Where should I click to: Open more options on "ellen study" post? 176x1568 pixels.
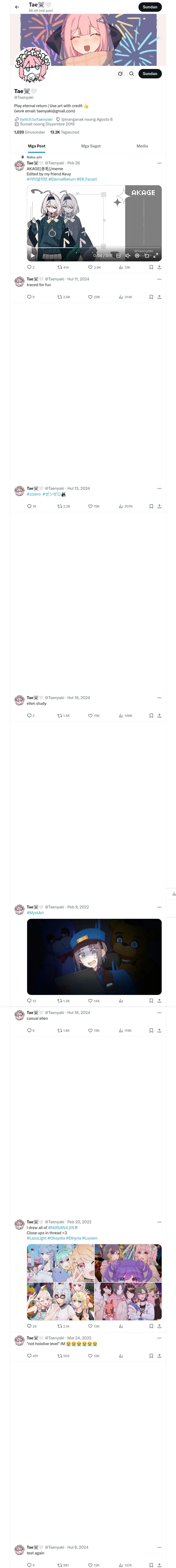pos(159,697)
